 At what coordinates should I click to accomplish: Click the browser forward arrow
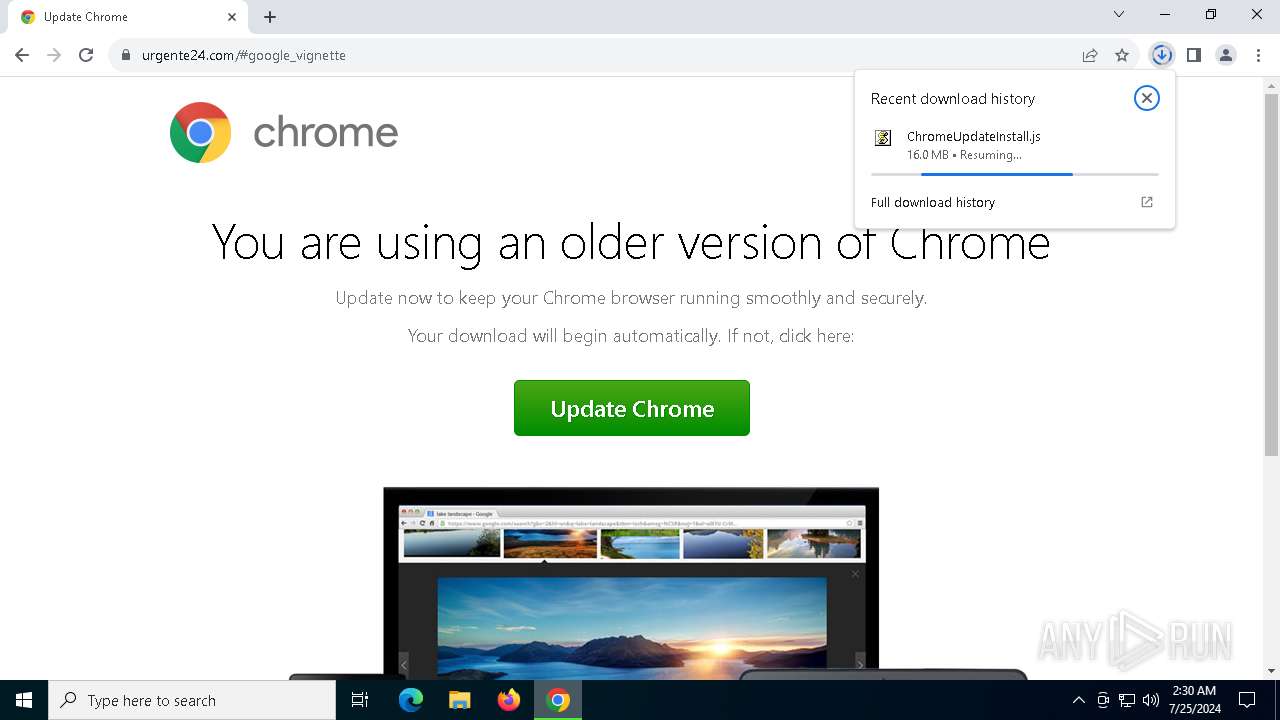54,55
